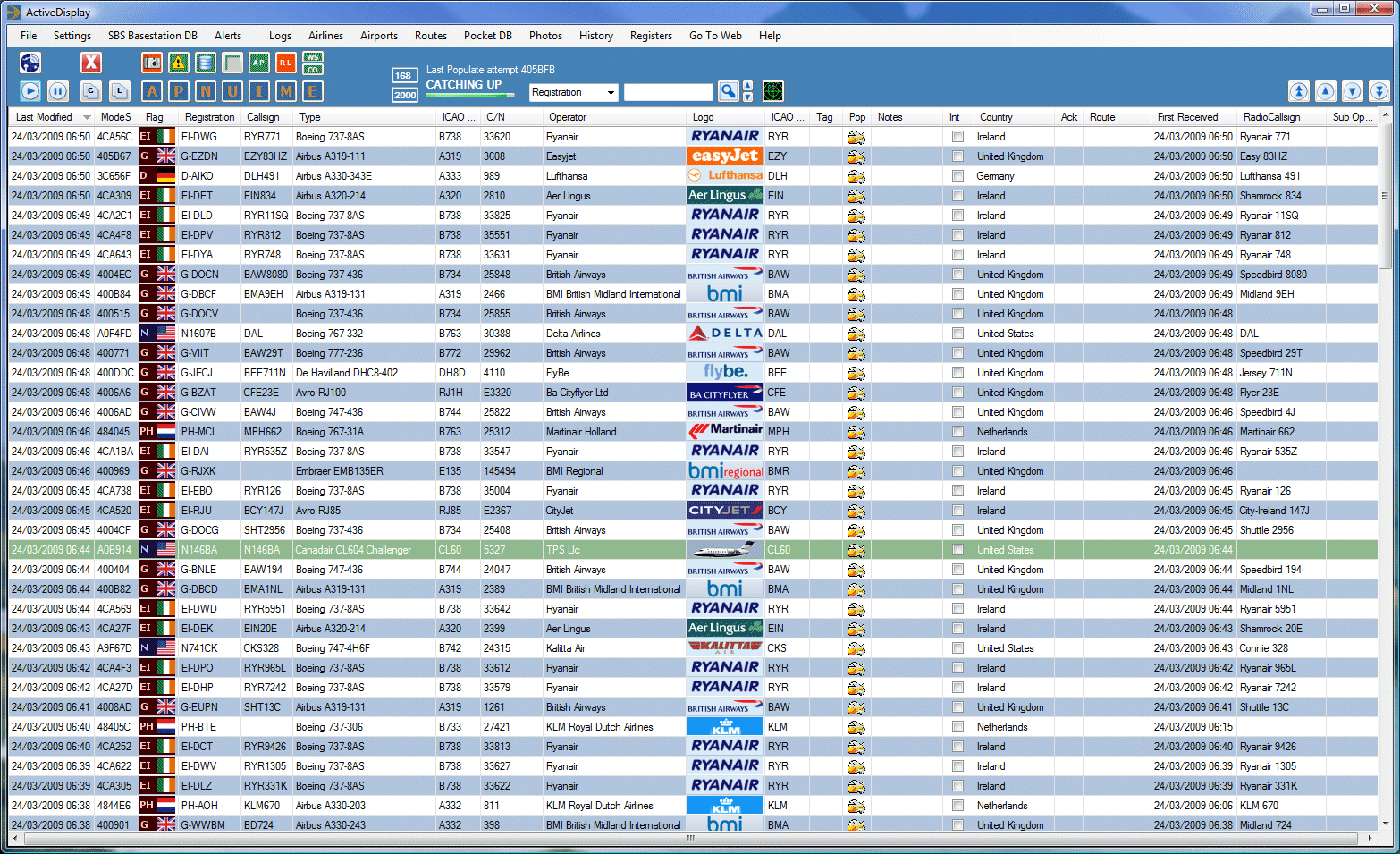Click the globe icon in the toolbar
The width and height of the screenshot is (1400, 854).
[x=30, y=63]
